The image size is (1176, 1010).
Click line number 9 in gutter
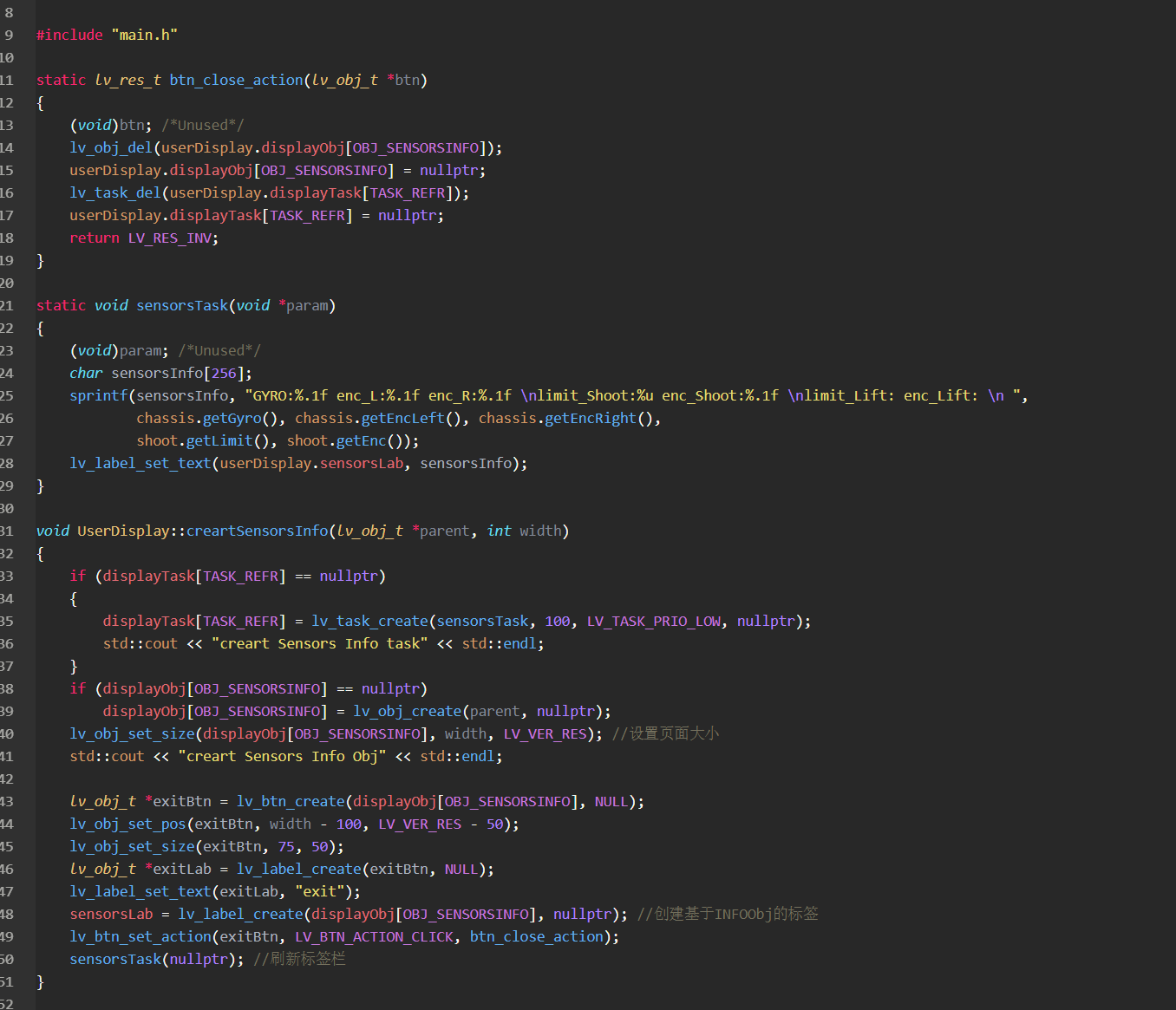tap(9, 35)
